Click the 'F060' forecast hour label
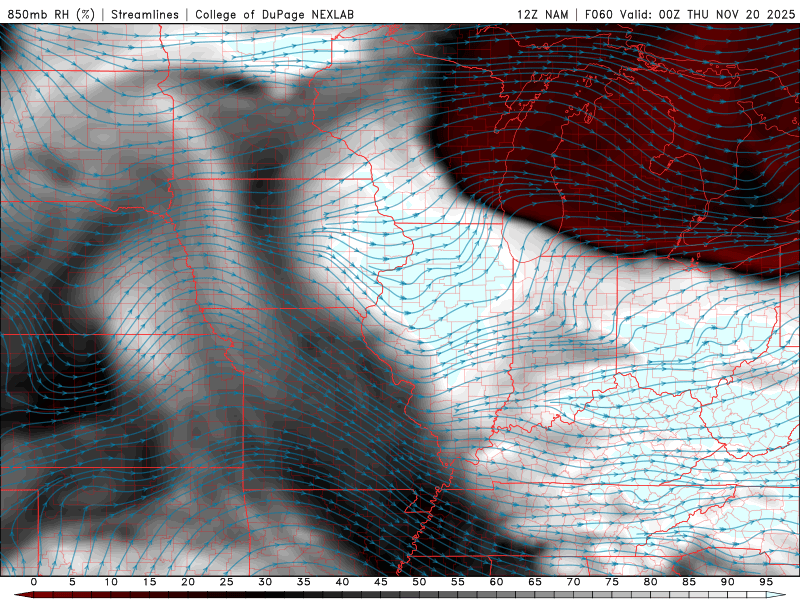The height and width of the screenshot is (600, 800). [x=598, y=14]
